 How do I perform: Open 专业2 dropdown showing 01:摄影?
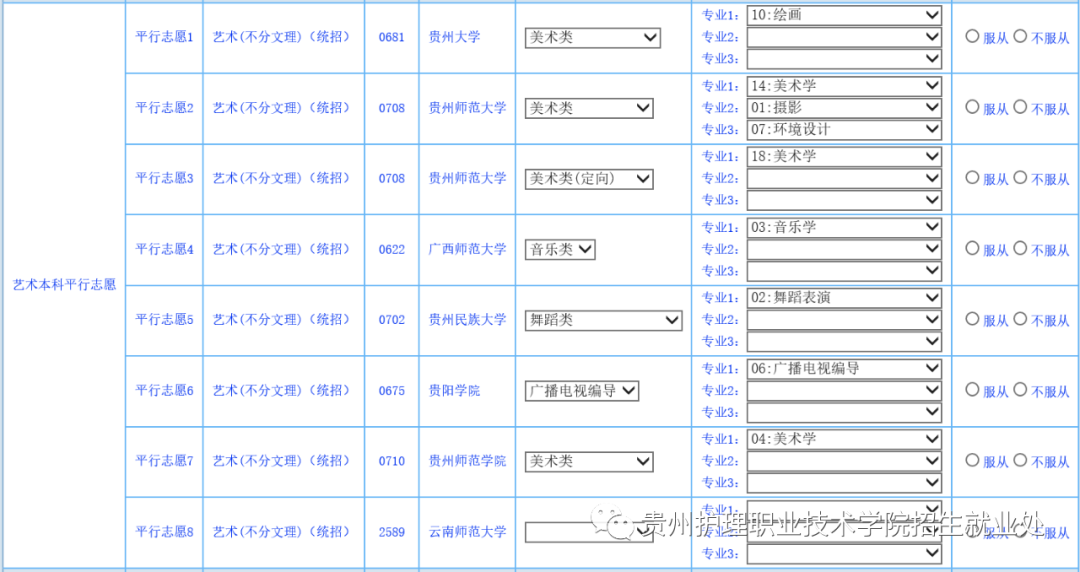tap(844, 107)
